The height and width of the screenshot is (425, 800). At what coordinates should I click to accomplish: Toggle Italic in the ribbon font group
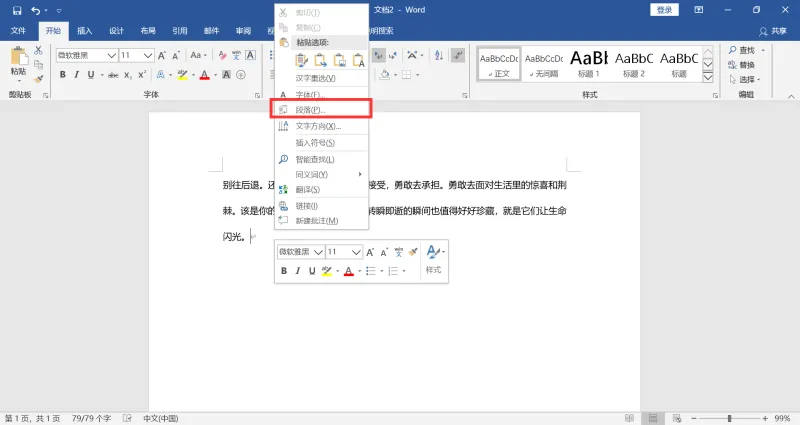coord(77,74)
